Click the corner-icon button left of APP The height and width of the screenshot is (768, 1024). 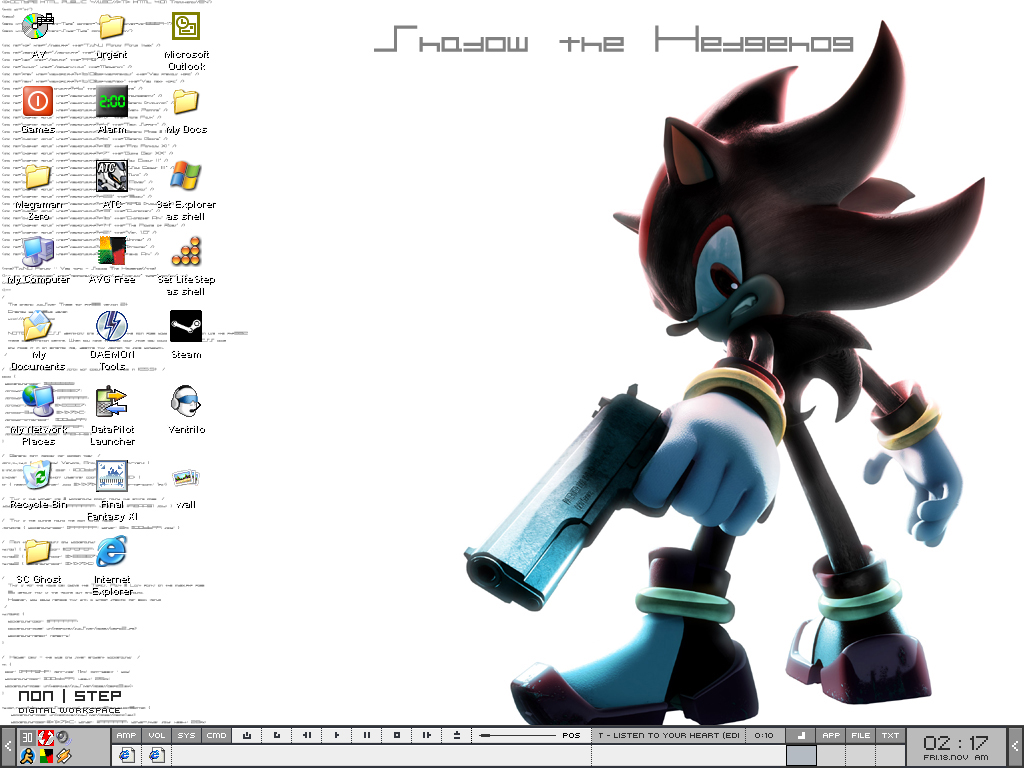(801, 735)
